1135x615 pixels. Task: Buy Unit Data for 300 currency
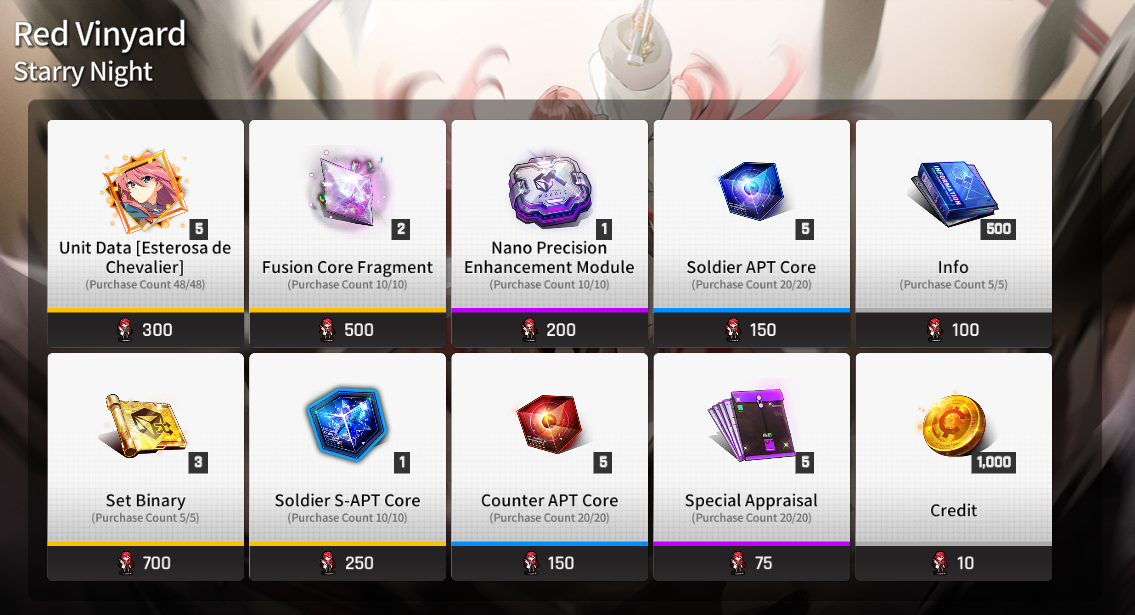[x=145, y=330]
